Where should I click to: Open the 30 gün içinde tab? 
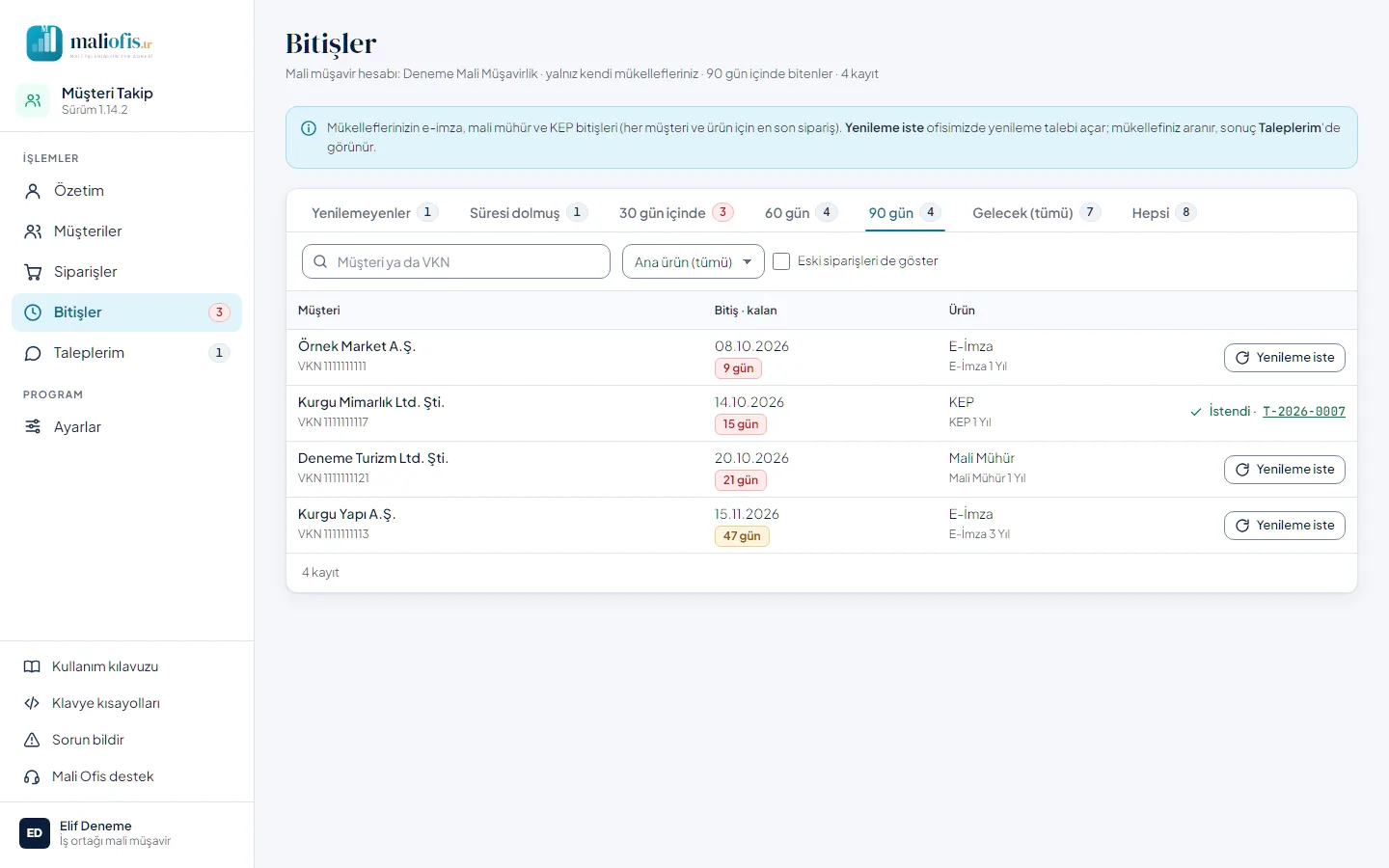click(x=676, y=212)
